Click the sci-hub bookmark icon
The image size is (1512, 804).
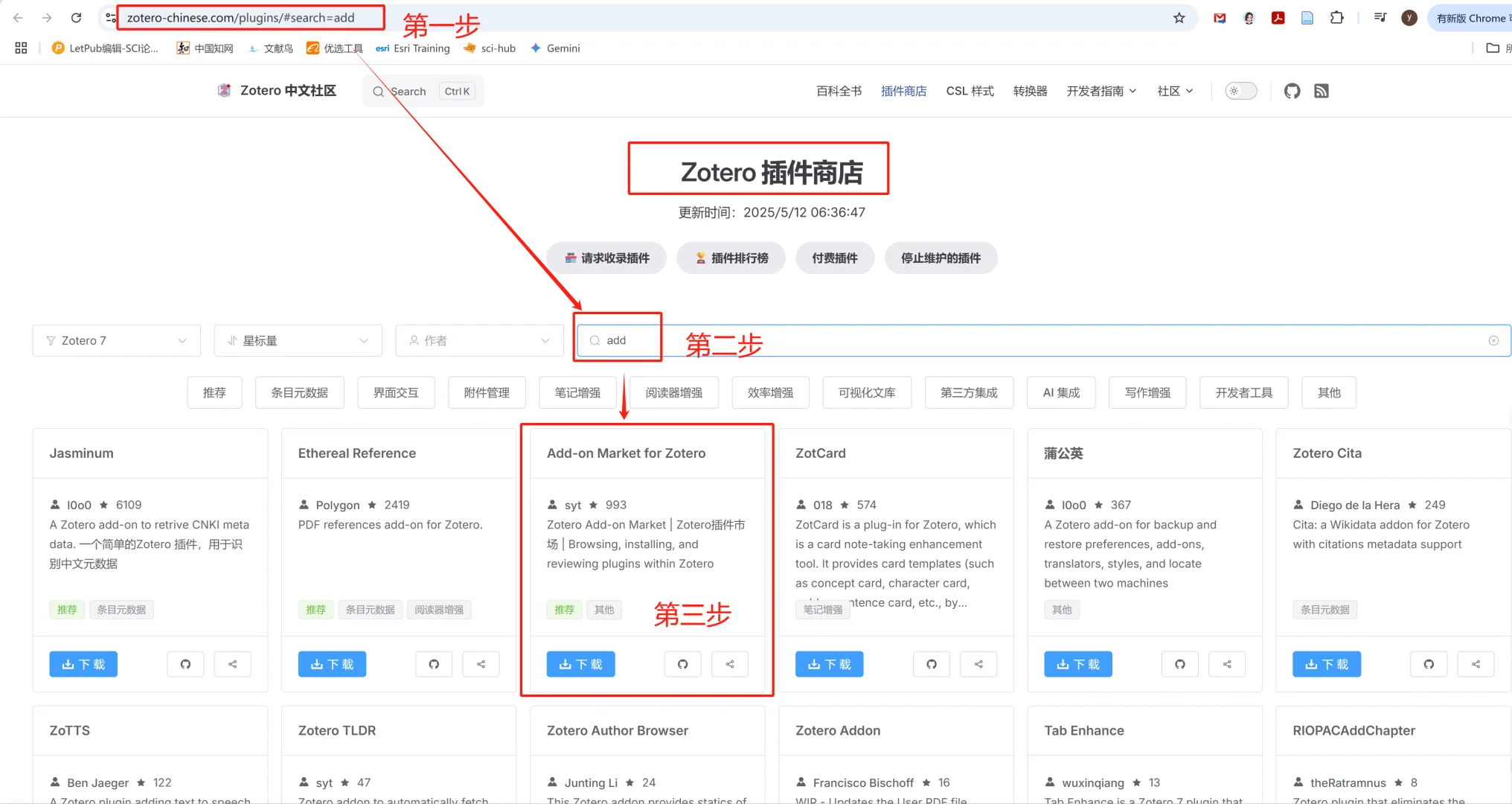[470, 48]
